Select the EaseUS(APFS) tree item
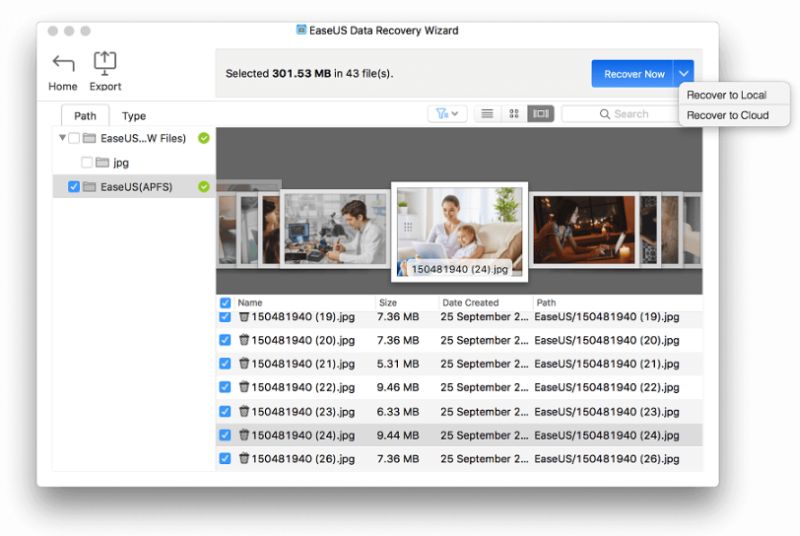Screen dimensions: 800x536 click(x=134, y=187)
